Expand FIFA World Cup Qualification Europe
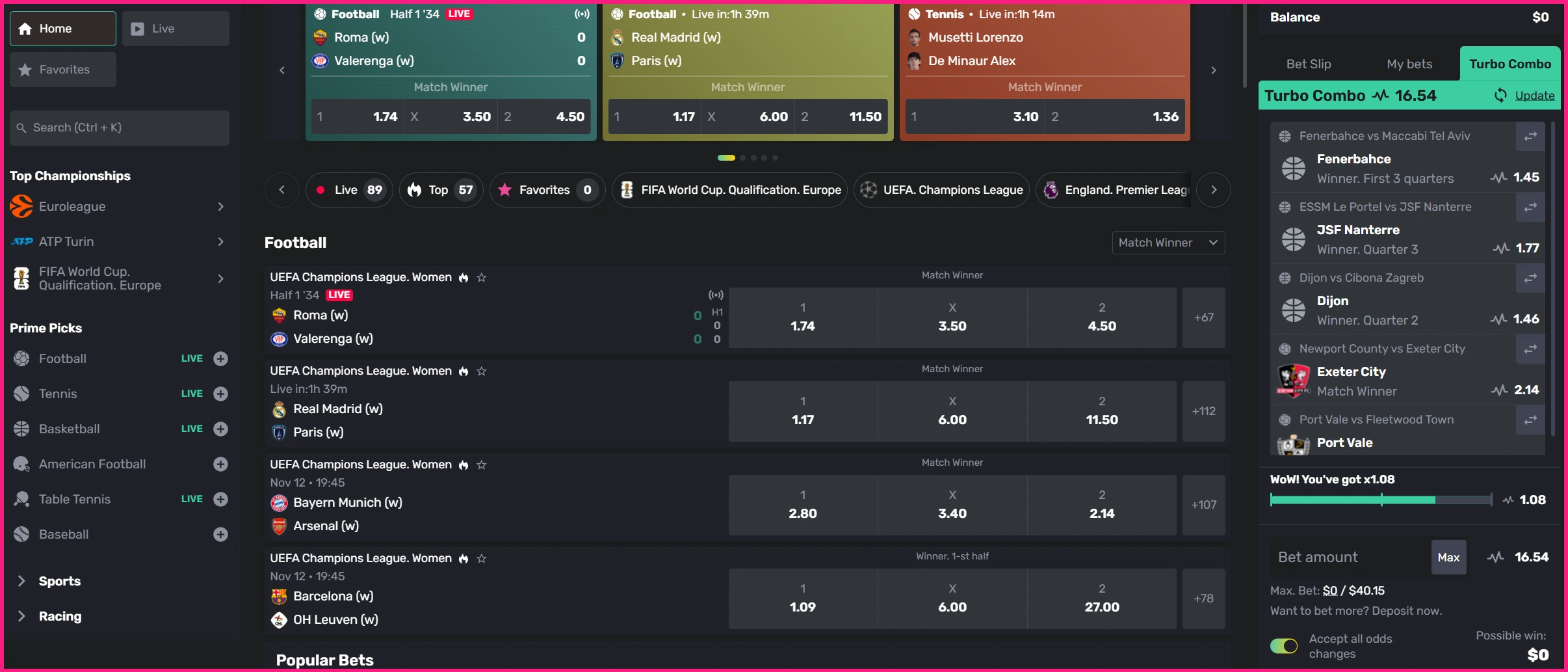Image resolution: width=1568 pixels, height=672 pixels. coord(221,278)
